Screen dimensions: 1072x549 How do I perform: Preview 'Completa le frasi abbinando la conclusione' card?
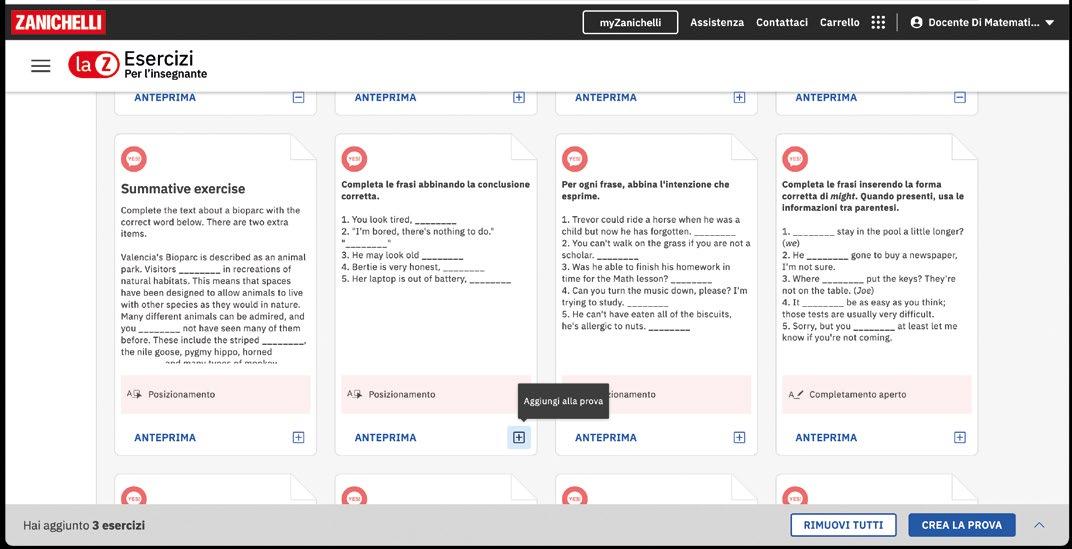(386, 438)
